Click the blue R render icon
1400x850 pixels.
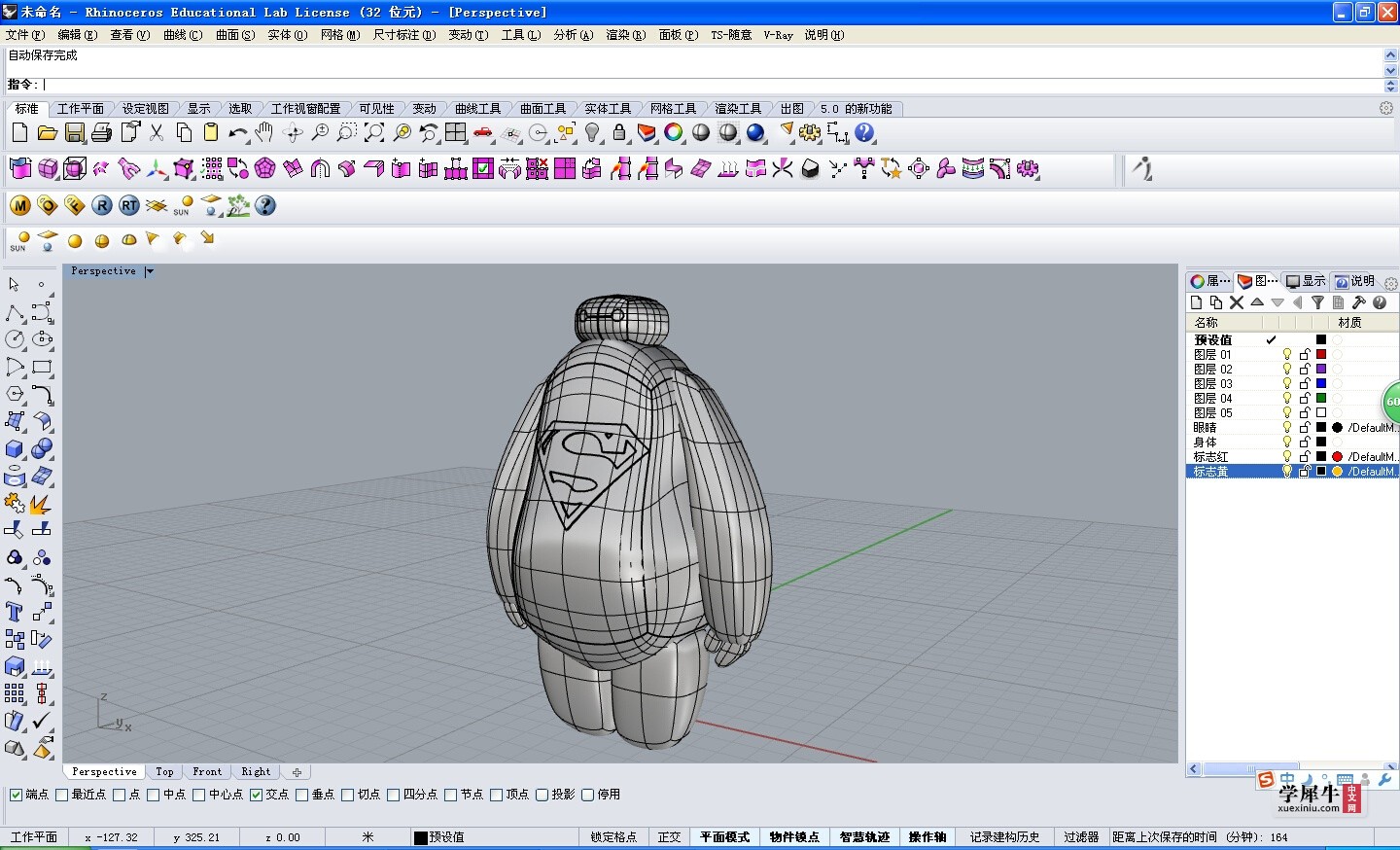click(x=102, y=205)
